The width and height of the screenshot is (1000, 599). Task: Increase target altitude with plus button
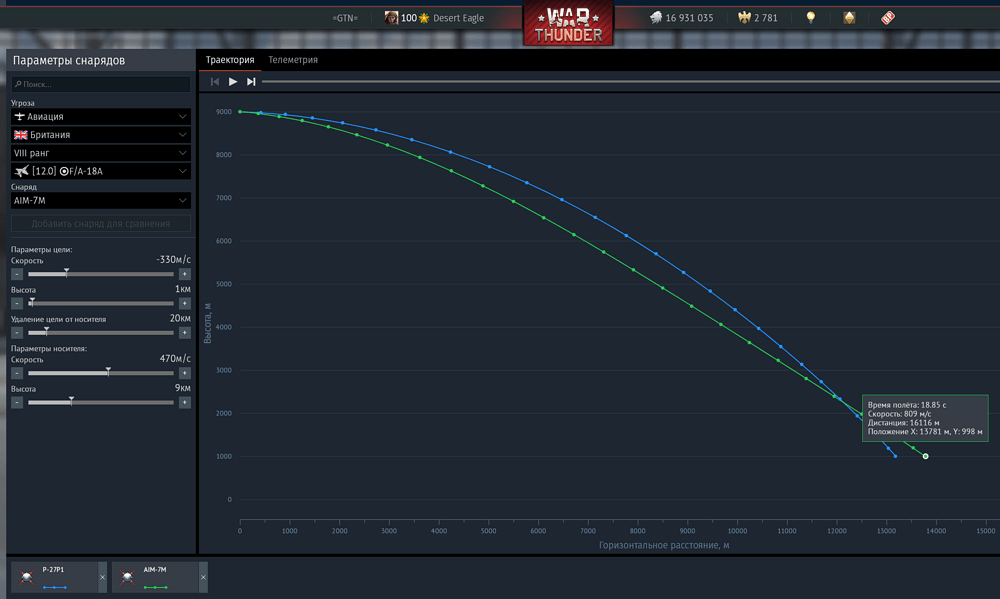click(184, 304)
